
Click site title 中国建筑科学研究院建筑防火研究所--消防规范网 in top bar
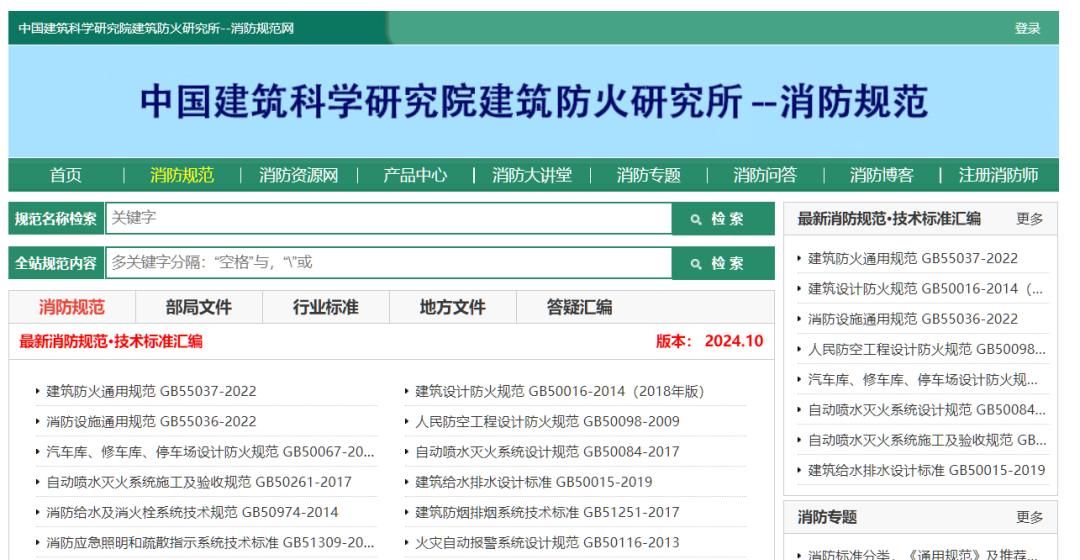(156, 28)
